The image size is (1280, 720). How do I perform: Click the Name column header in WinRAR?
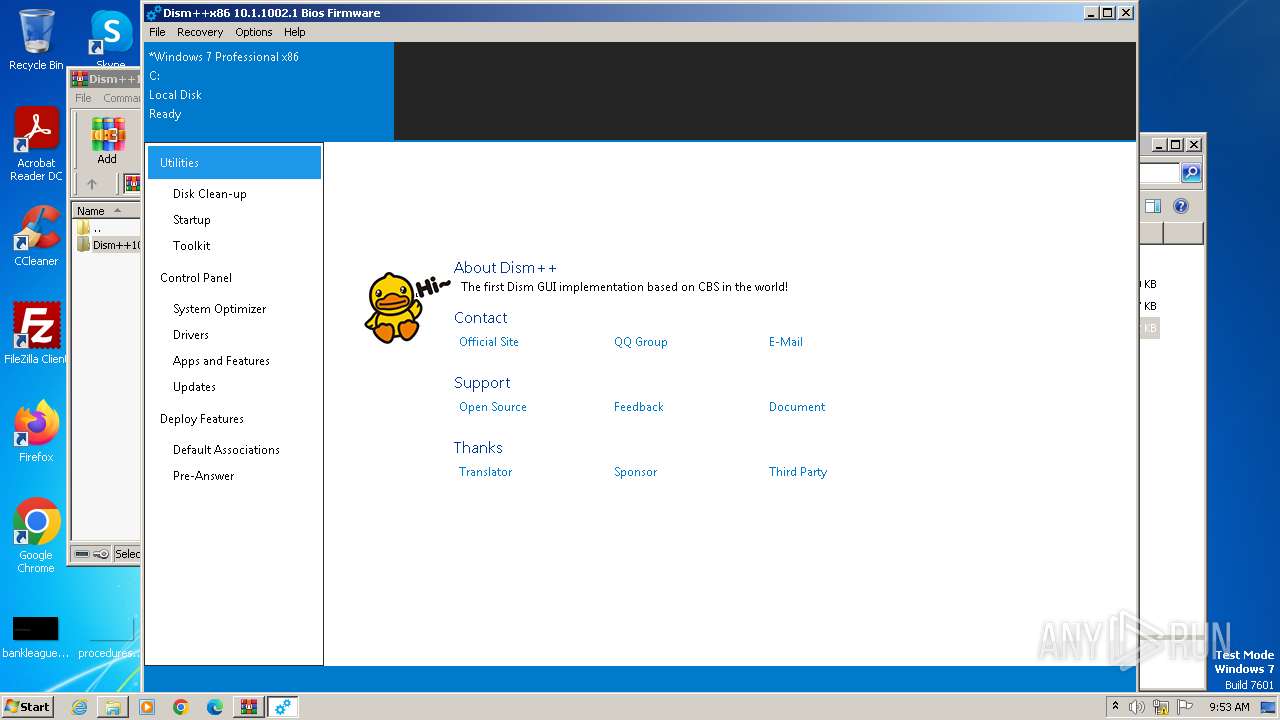click(x=105, y=211)
